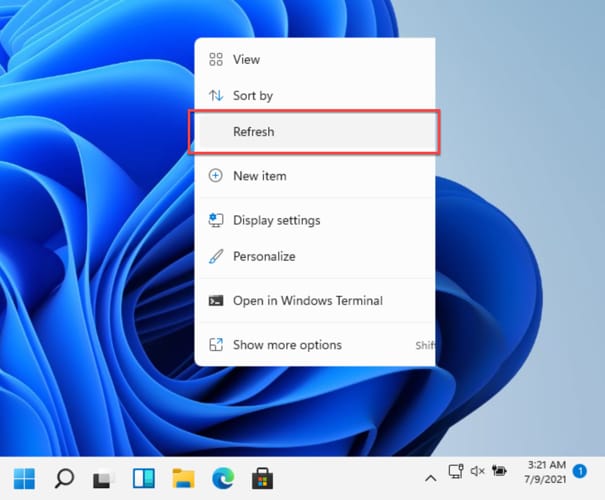Open the Widgets panel from taskbar

coord(144,478)
